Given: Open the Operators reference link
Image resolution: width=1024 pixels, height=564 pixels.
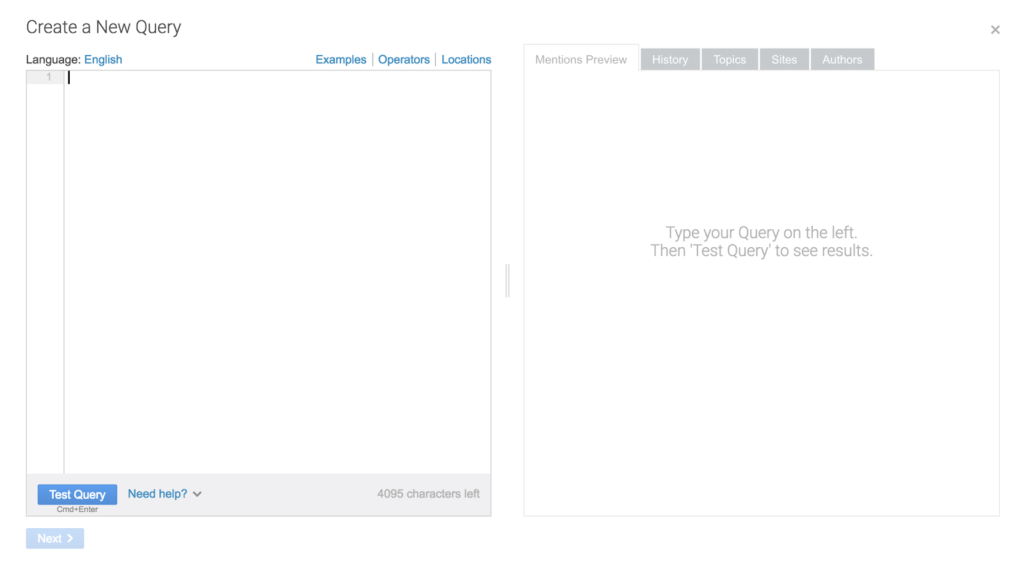Looking at the screenshot, I should pos(404,60).
